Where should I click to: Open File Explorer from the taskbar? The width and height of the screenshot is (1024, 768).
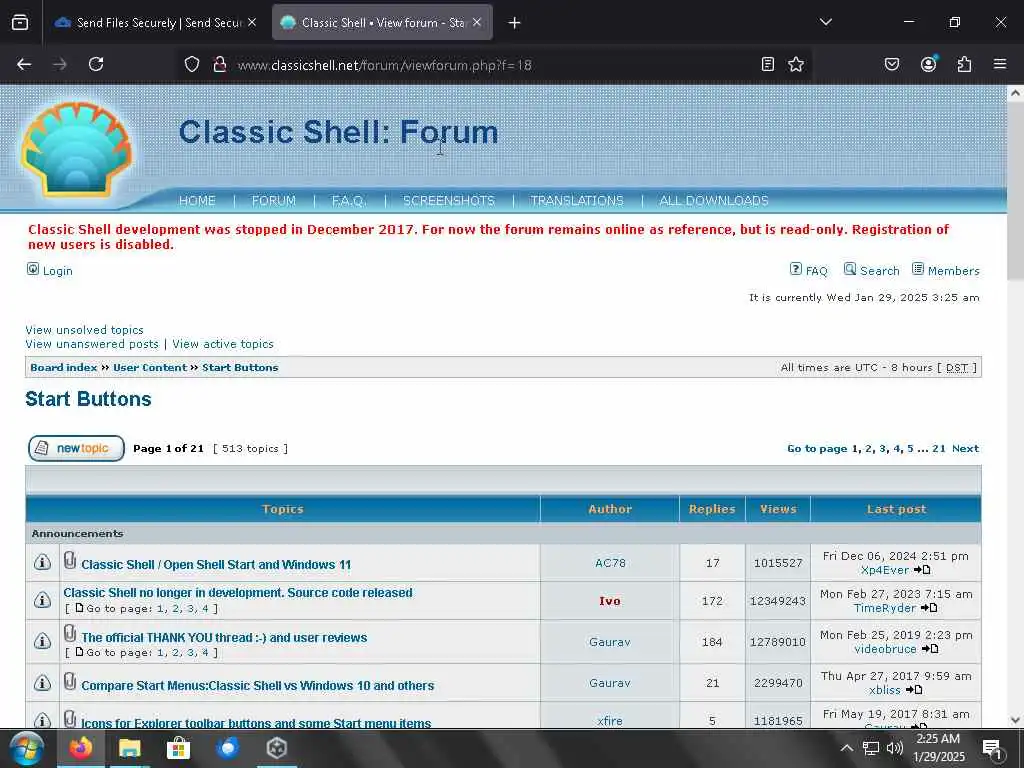point(129,748)
